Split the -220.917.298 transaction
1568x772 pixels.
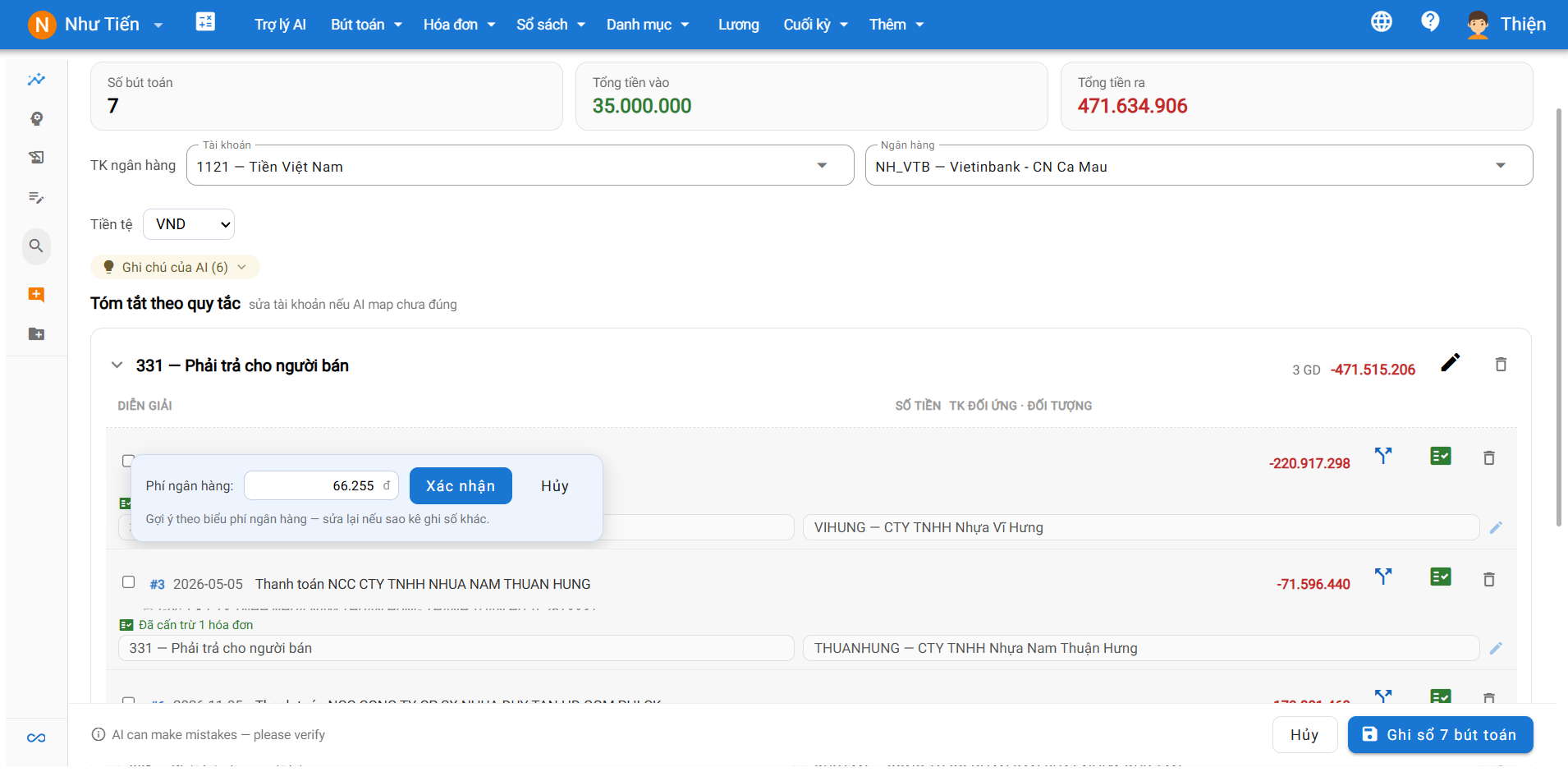click(1383, 456)
